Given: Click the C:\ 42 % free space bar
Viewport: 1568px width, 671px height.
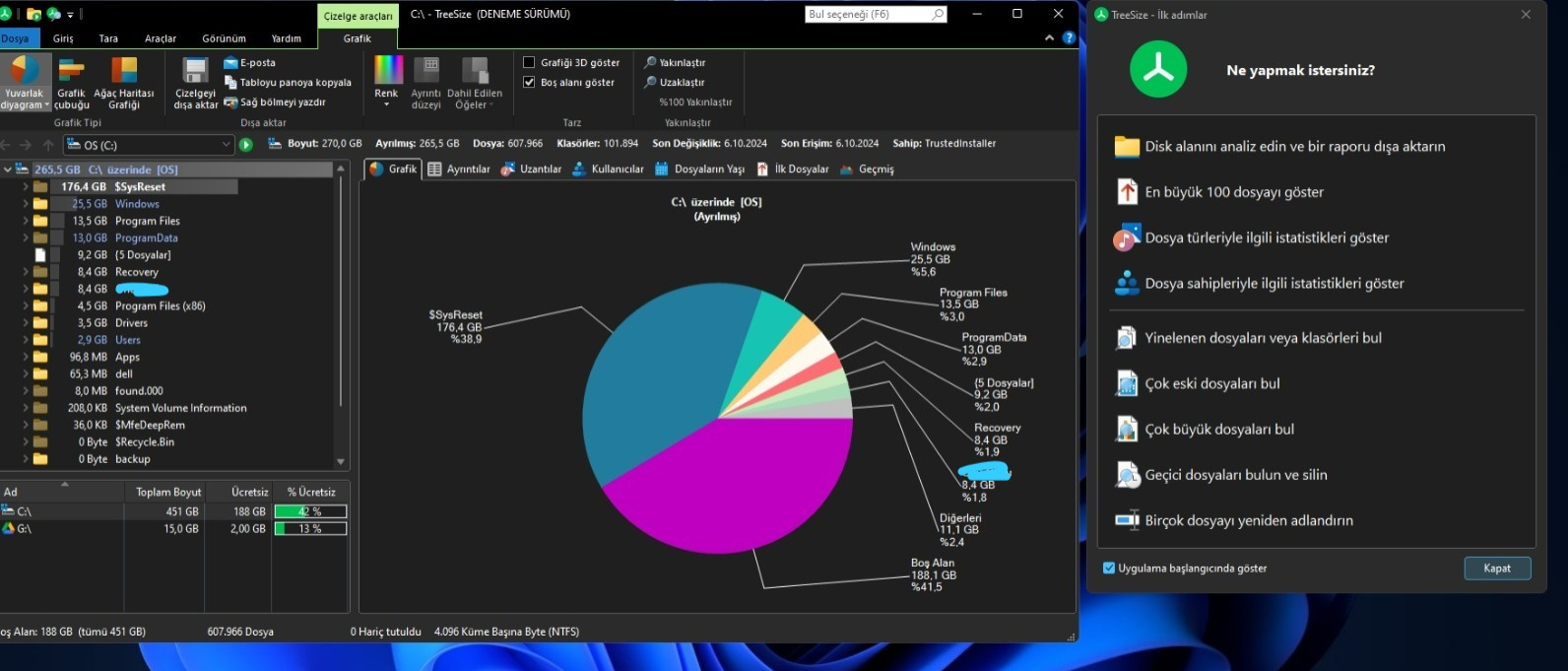Looking at the screenshot, I should (310, 511).
